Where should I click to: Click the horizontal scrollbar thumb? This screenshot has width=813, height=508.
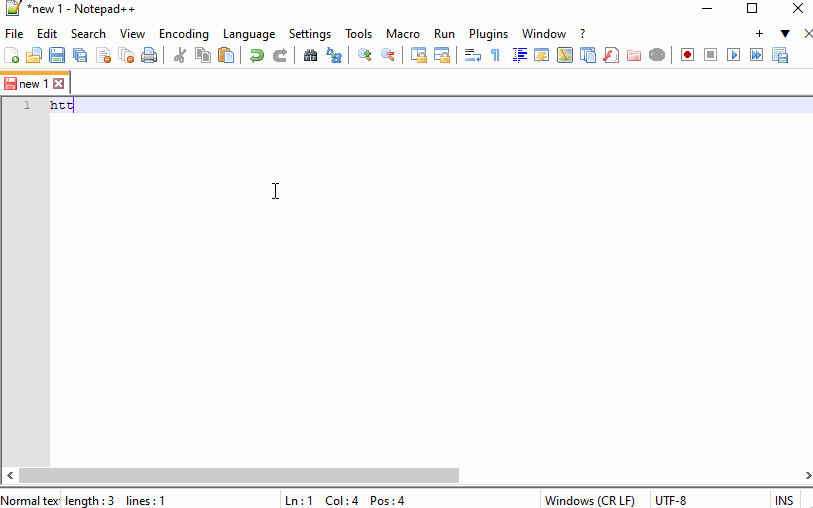238,476
